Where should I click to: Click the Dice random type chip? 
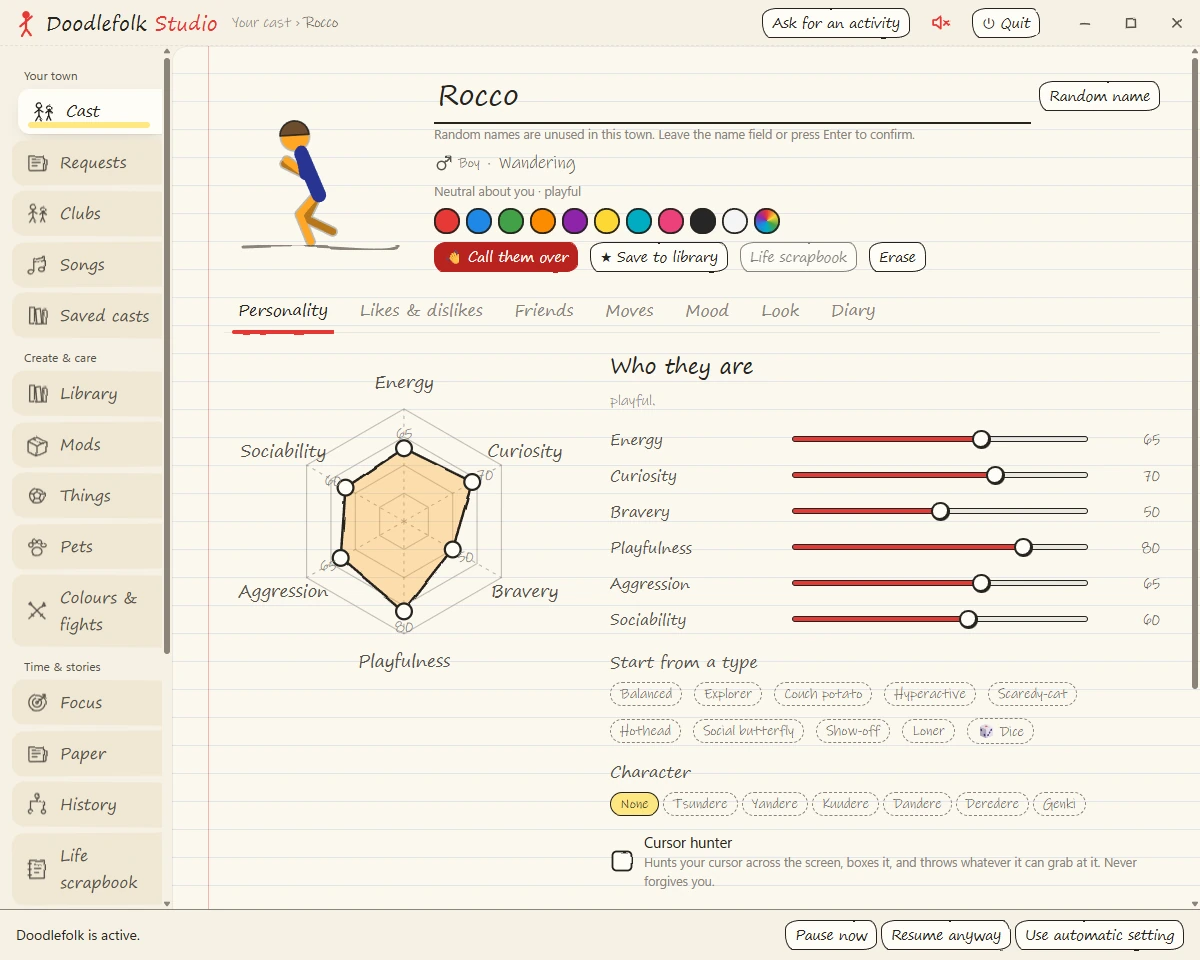(1001, 731)
